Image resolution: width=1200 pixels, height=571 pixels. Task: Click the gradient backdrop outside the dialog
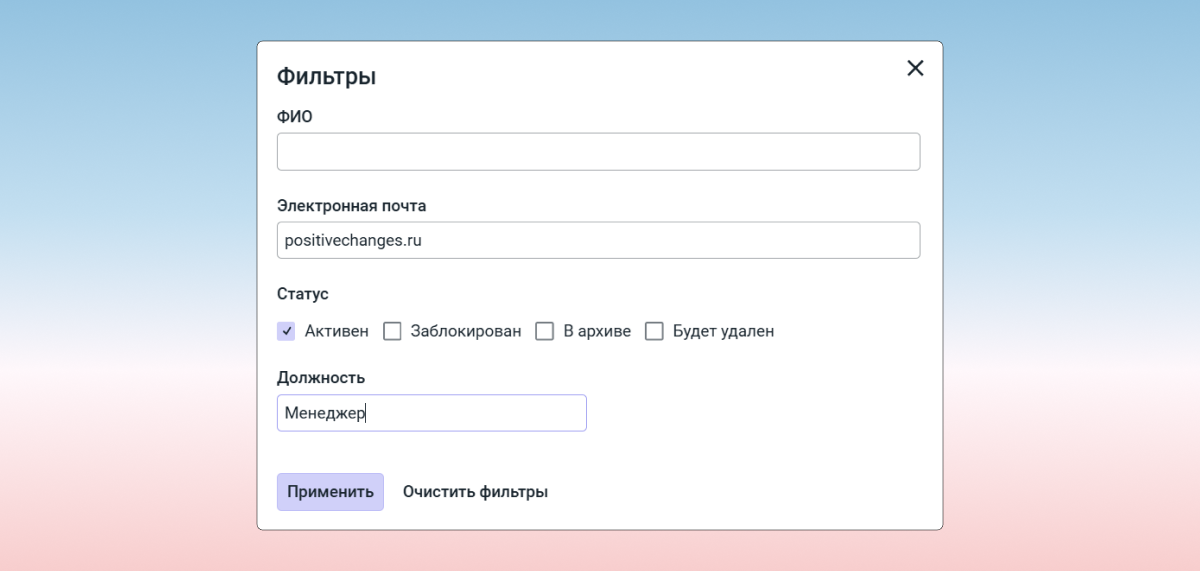(120, 300)
